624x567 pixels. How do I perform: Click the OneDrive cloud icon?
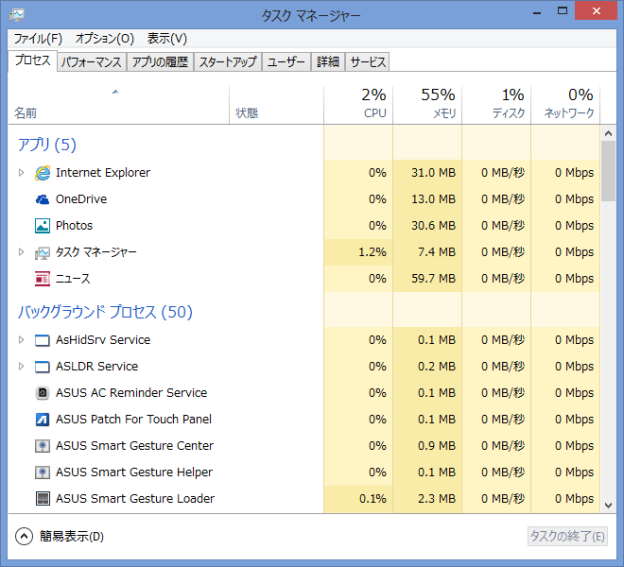tap(43, 199)
